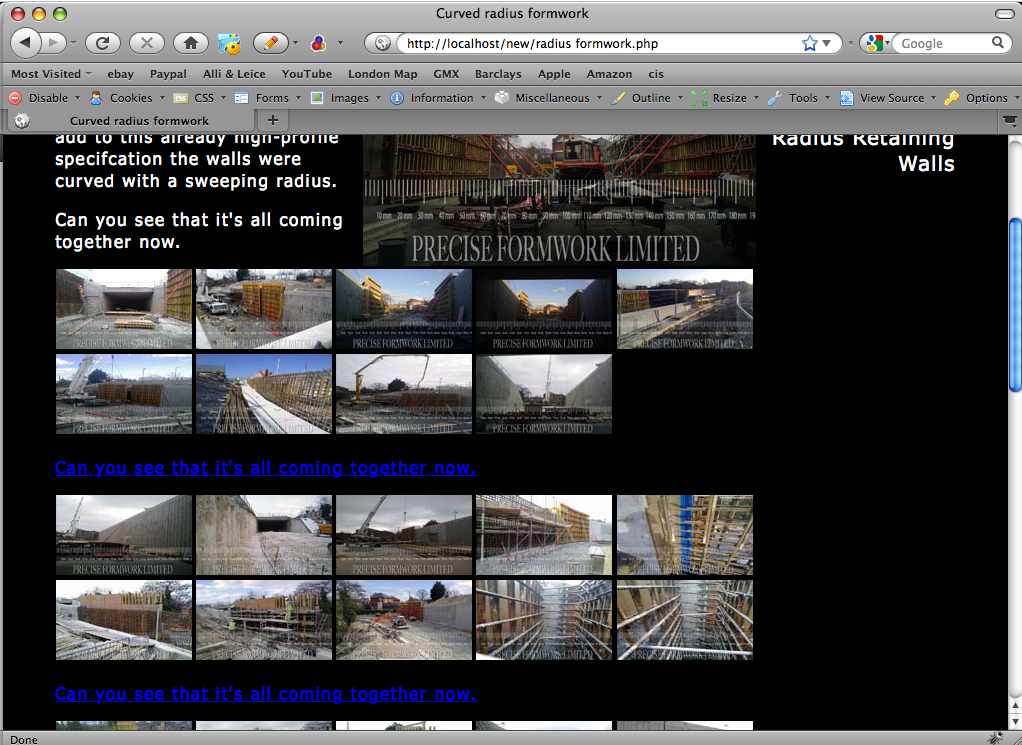1022x745 pixels.
Task: Open the Amazon bookmark
Action: [x=609, y=74]
